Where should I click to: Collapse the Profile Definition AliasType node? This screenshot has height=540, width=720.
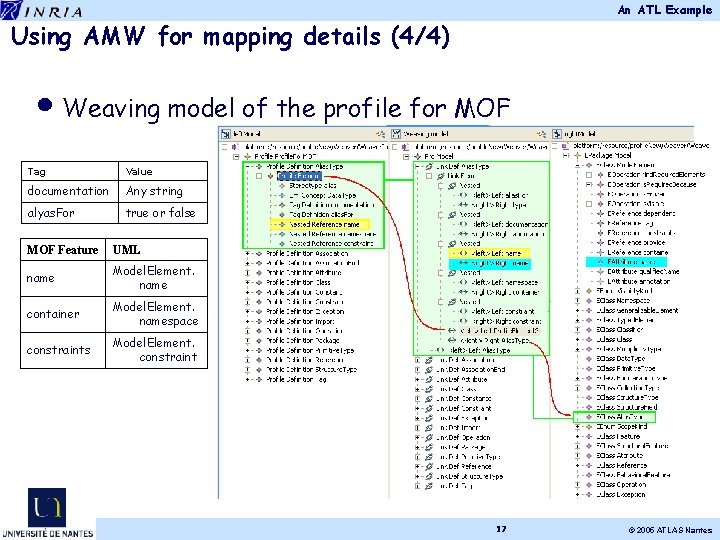tap(248, 166)
